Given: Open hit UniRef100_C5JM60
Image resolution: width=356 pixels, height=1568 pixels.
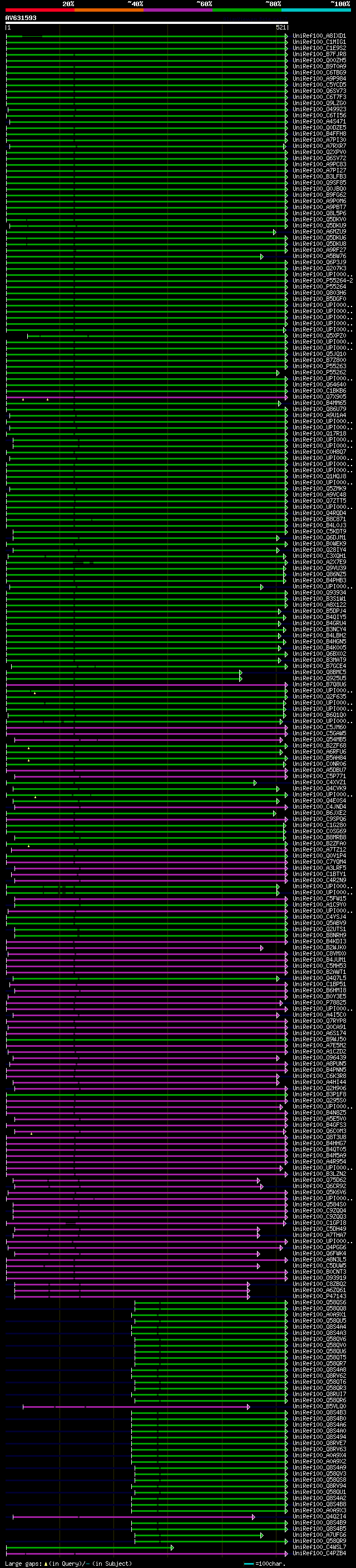Looking at the screenshot, I should pyautogui.click(x=319, y=728).
